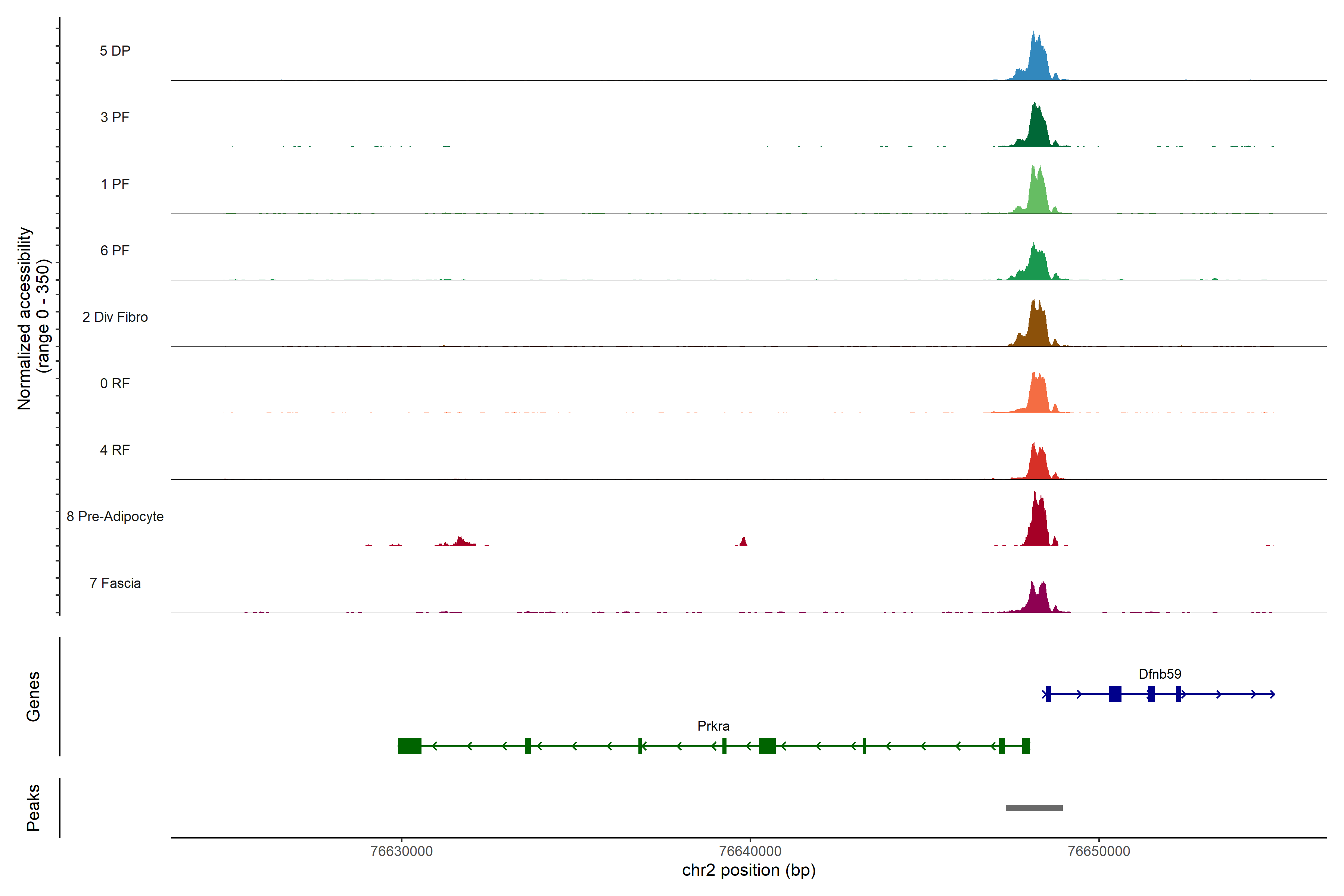The height and width of the screenshot is (896, 1344).
Task: Click the small Pre-Adipocyte peak near 76640000
Action: 743,542
